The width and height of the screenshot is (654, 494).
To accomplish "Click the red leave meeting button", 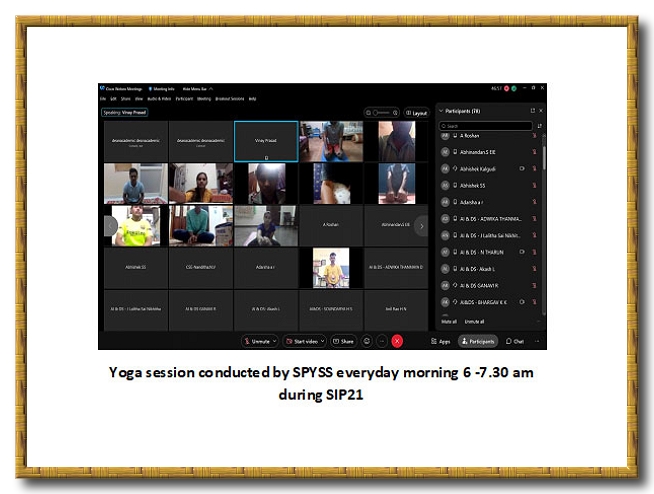I will pos(397,341).
